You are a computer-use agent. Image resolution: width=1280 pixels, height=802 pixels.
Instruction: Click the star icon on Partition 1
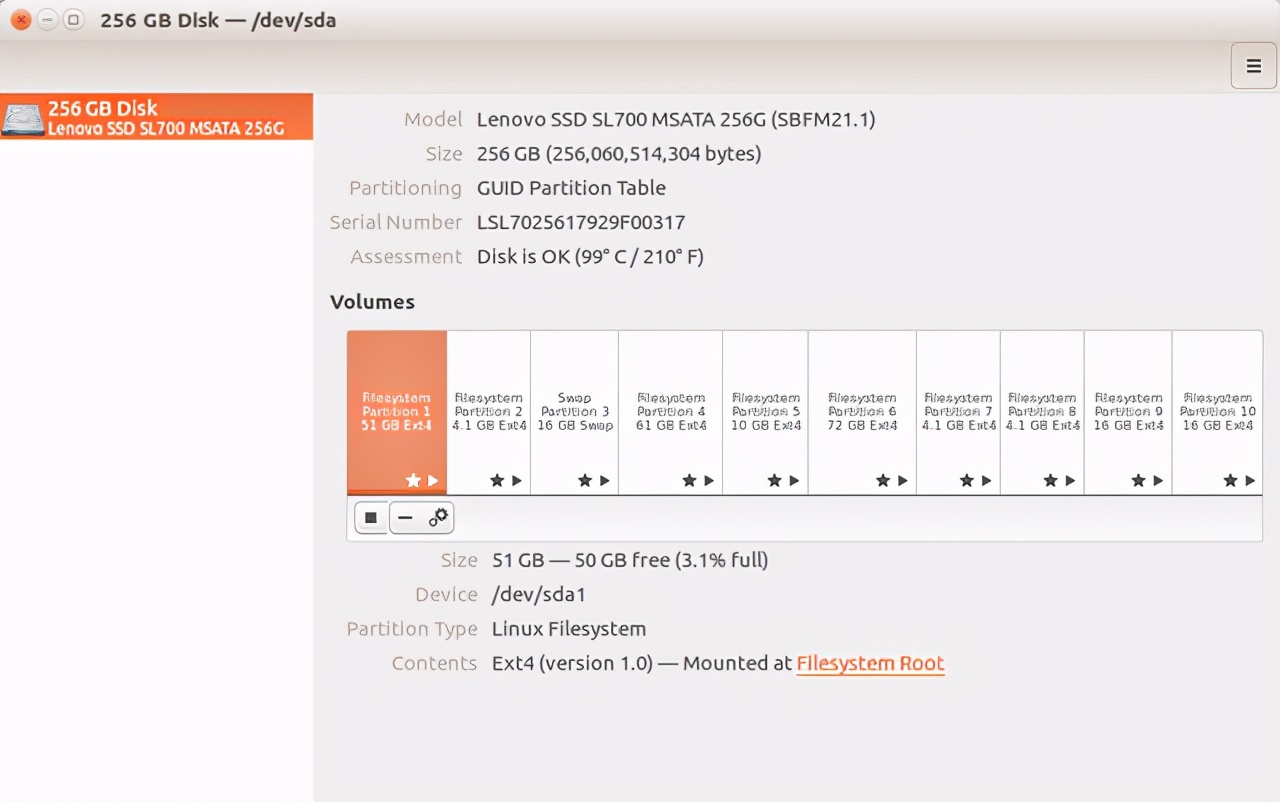click(x=413, y=481)
